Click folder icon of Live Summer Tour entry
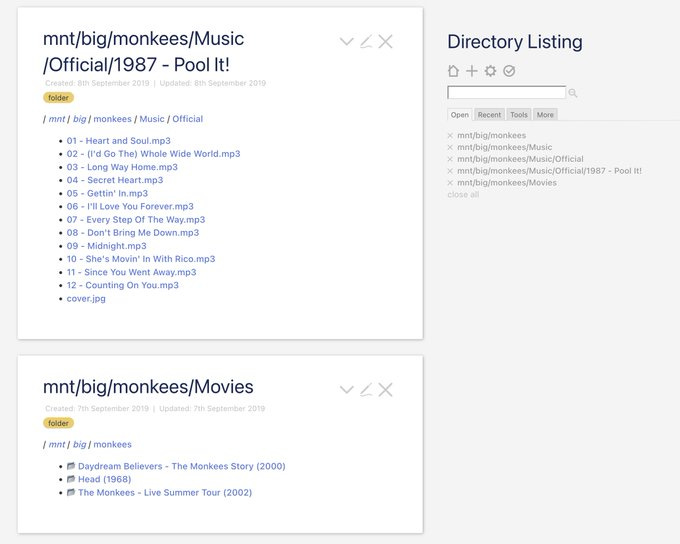Viewport: 680px width, 544px height. (71, 492)
